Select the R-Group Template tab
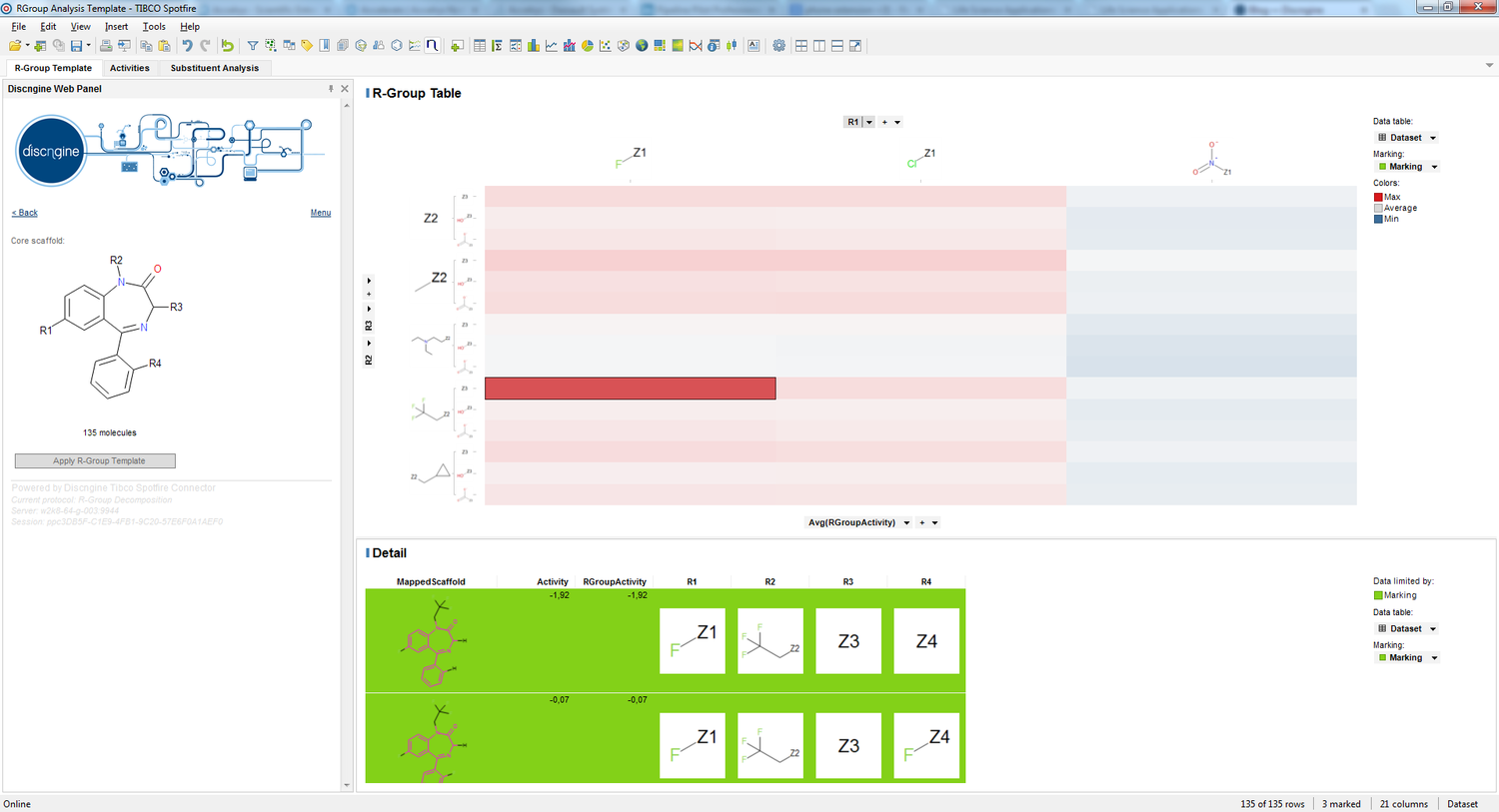The image size is (1499, 812). pos(53,68)
